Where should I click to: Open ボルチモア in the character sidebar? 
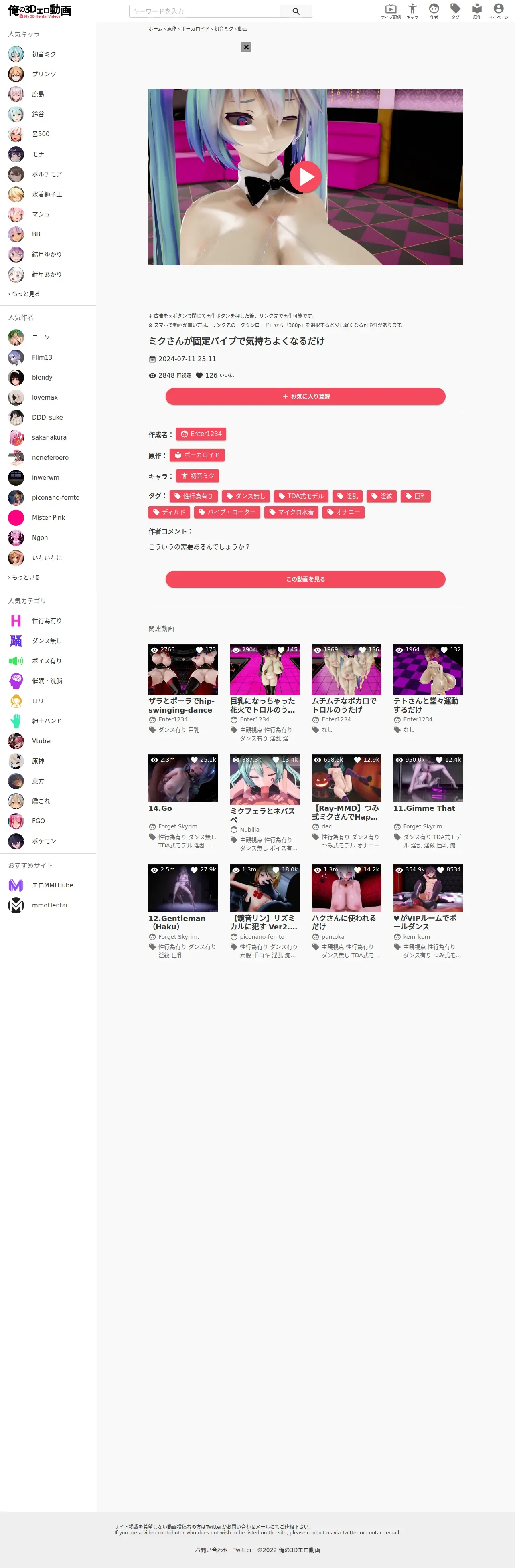[47, 175]
